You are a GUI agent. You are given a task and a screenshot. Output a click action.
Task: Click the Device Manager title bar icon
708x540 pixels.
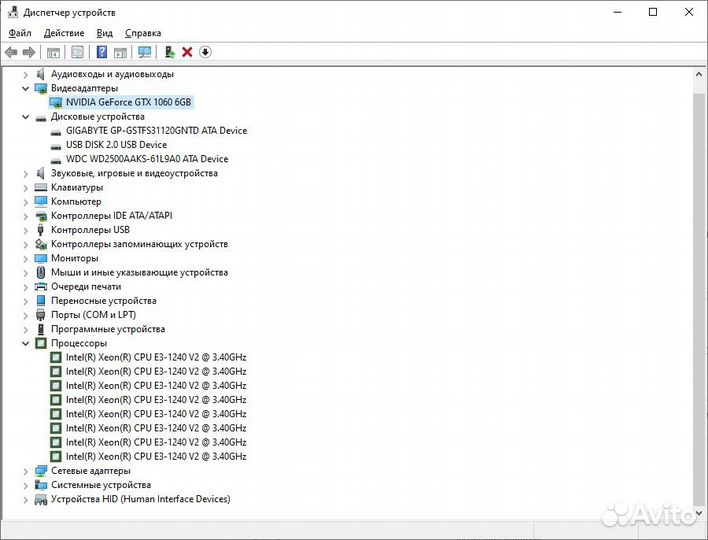13,12
